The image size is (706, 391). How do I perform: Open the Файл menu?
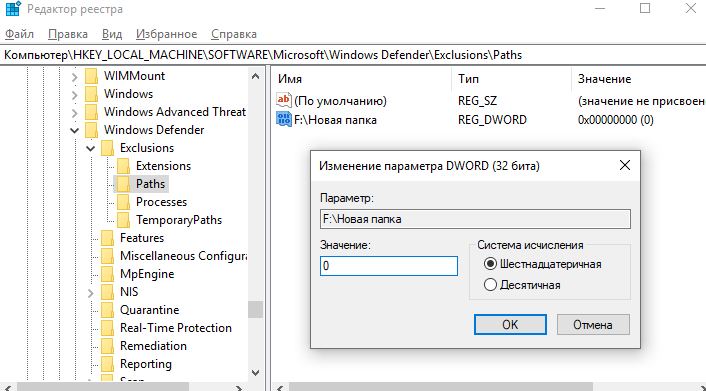pos(19,34)
